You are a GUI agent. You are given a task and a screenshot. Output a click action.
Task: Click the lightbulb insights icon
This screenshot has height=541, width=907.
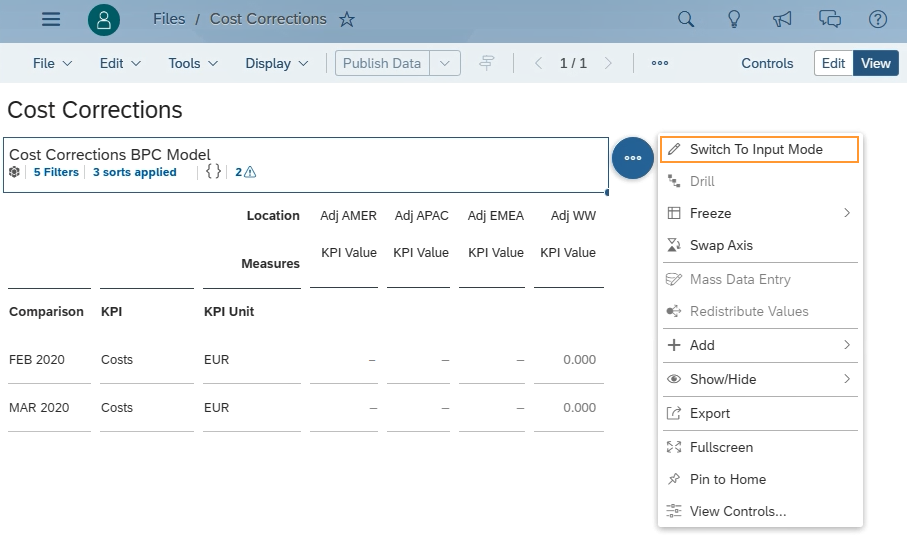(733, 20)
